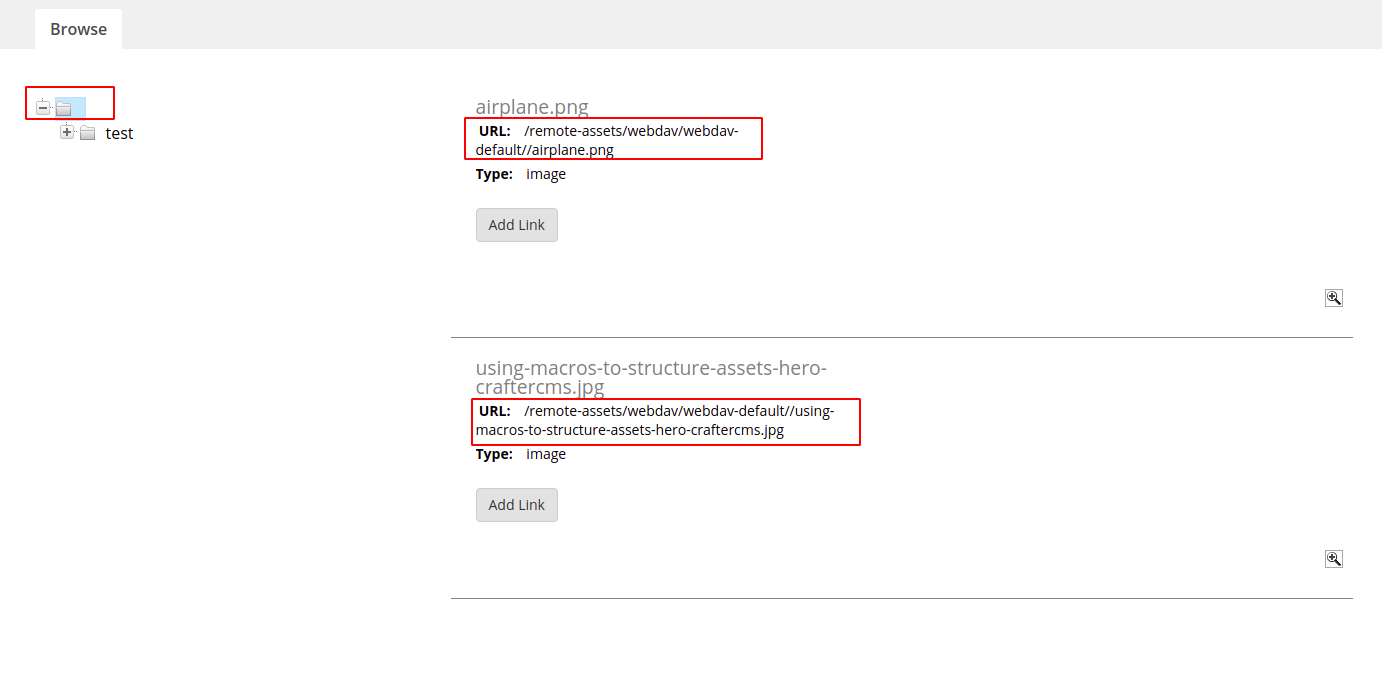
Task: Click the minus box on the root tree item
Action: (x=42, y=106)
